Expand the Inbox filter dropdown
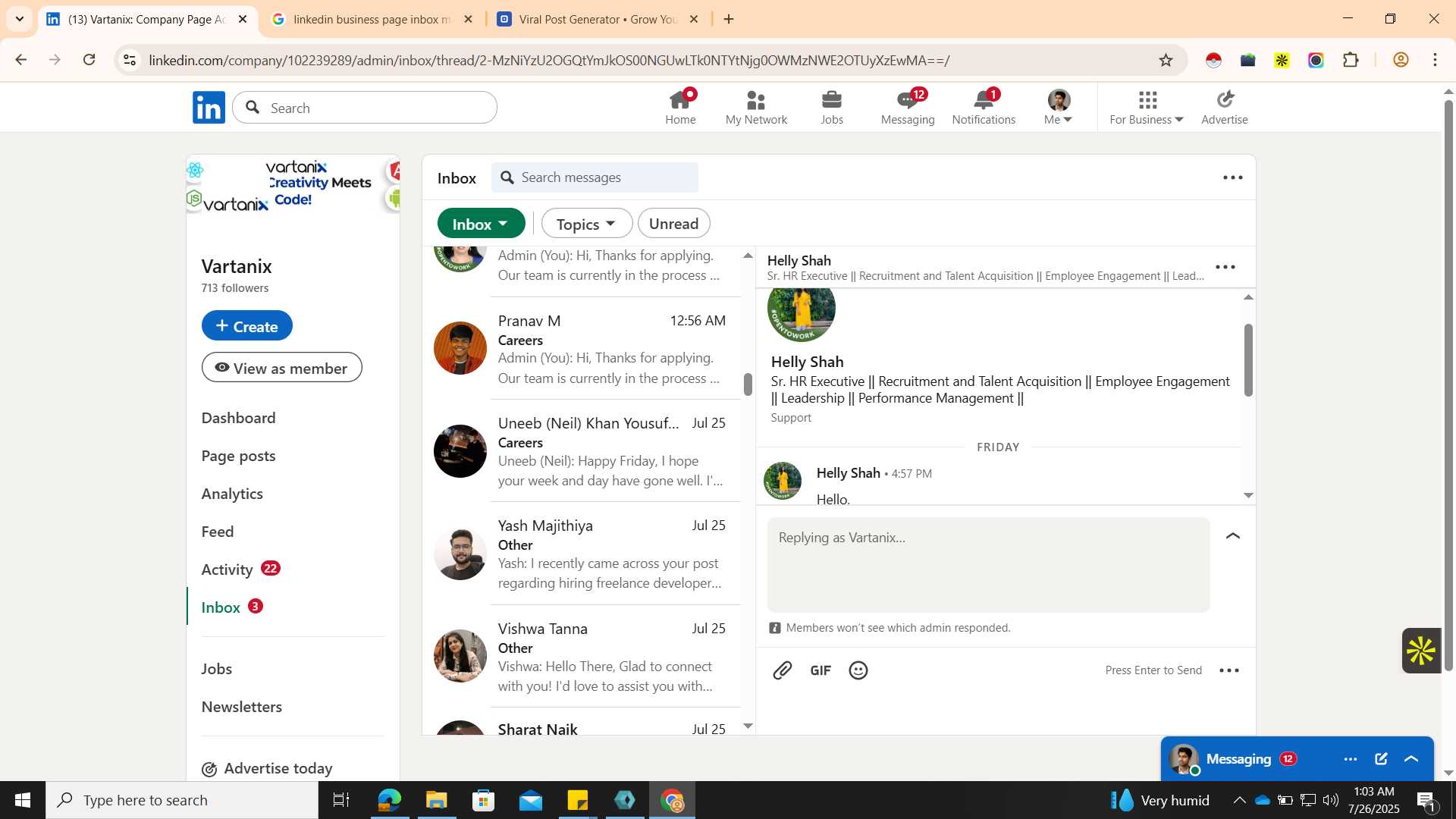1456x819 pixels. (481, 224)
